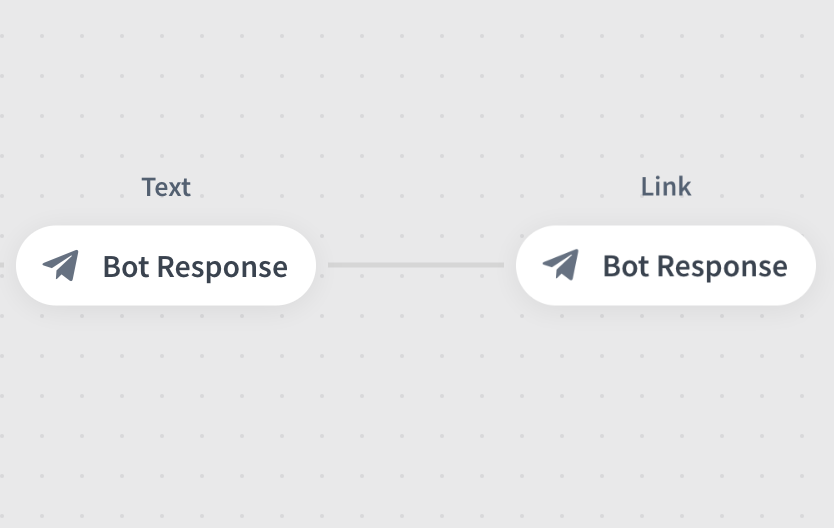The width and height of the screenshot is (834, 528).
Task: Open the Text bot response via its send icon
Action: point(61,265)
